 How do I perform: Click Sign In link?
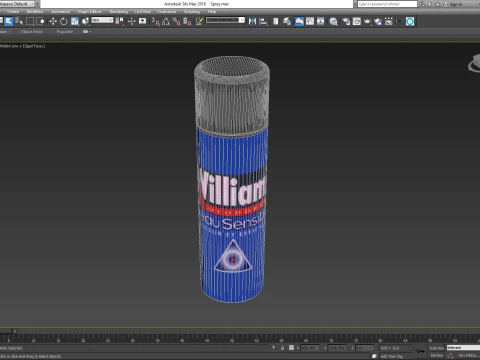[x=456, y=4]
